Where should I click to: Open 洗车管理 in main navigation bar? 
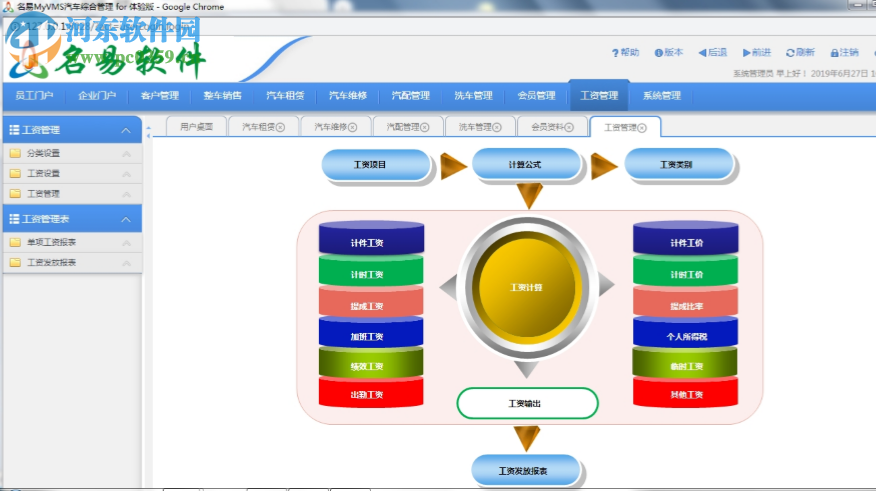(x=473, y=96)
